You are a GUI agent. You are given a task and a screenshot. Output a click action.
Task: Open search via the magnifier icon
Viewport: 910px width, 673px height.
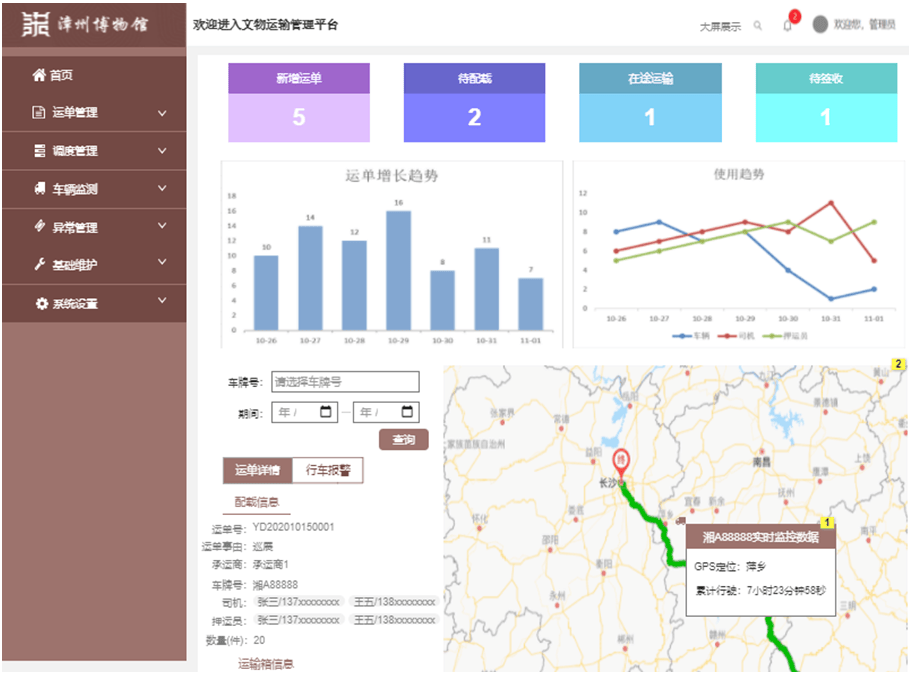coord(758,26)
